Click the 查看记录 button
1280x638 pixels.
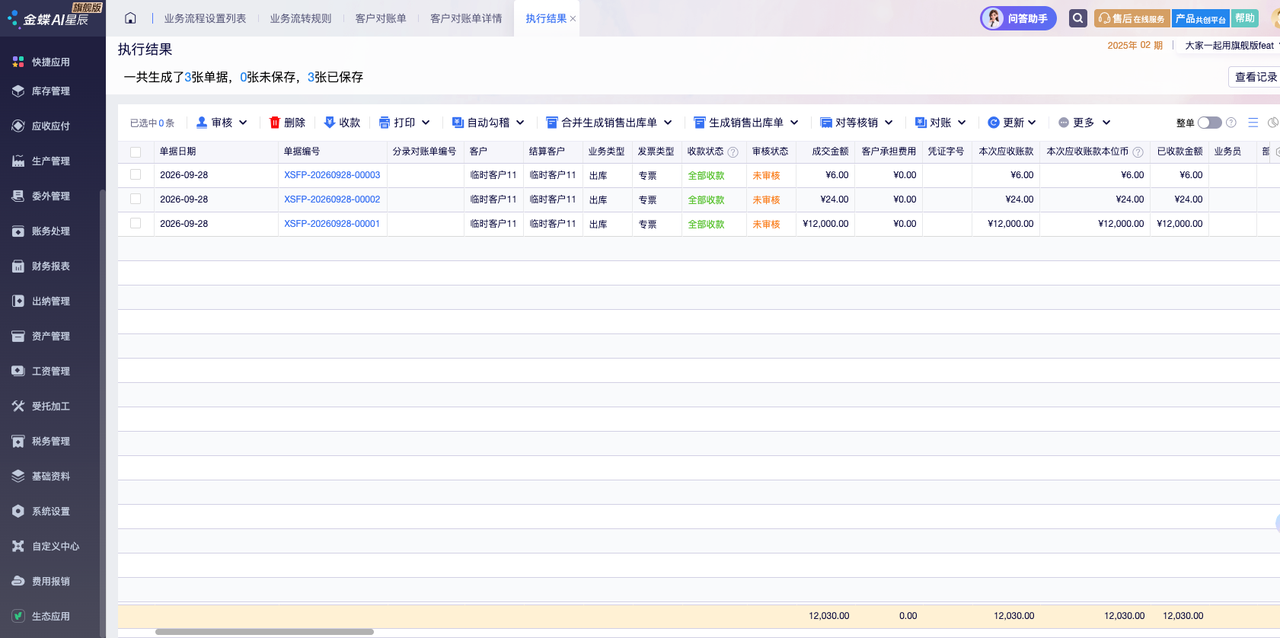coord(1255,77)
